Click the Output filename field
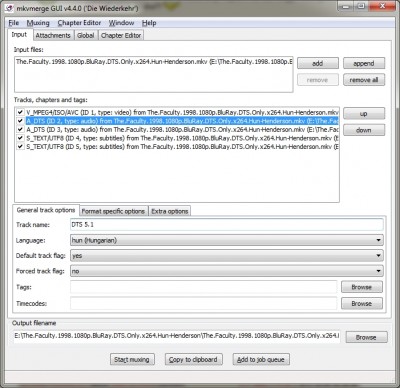Screen dimensions: 400x388 point(177,336)
